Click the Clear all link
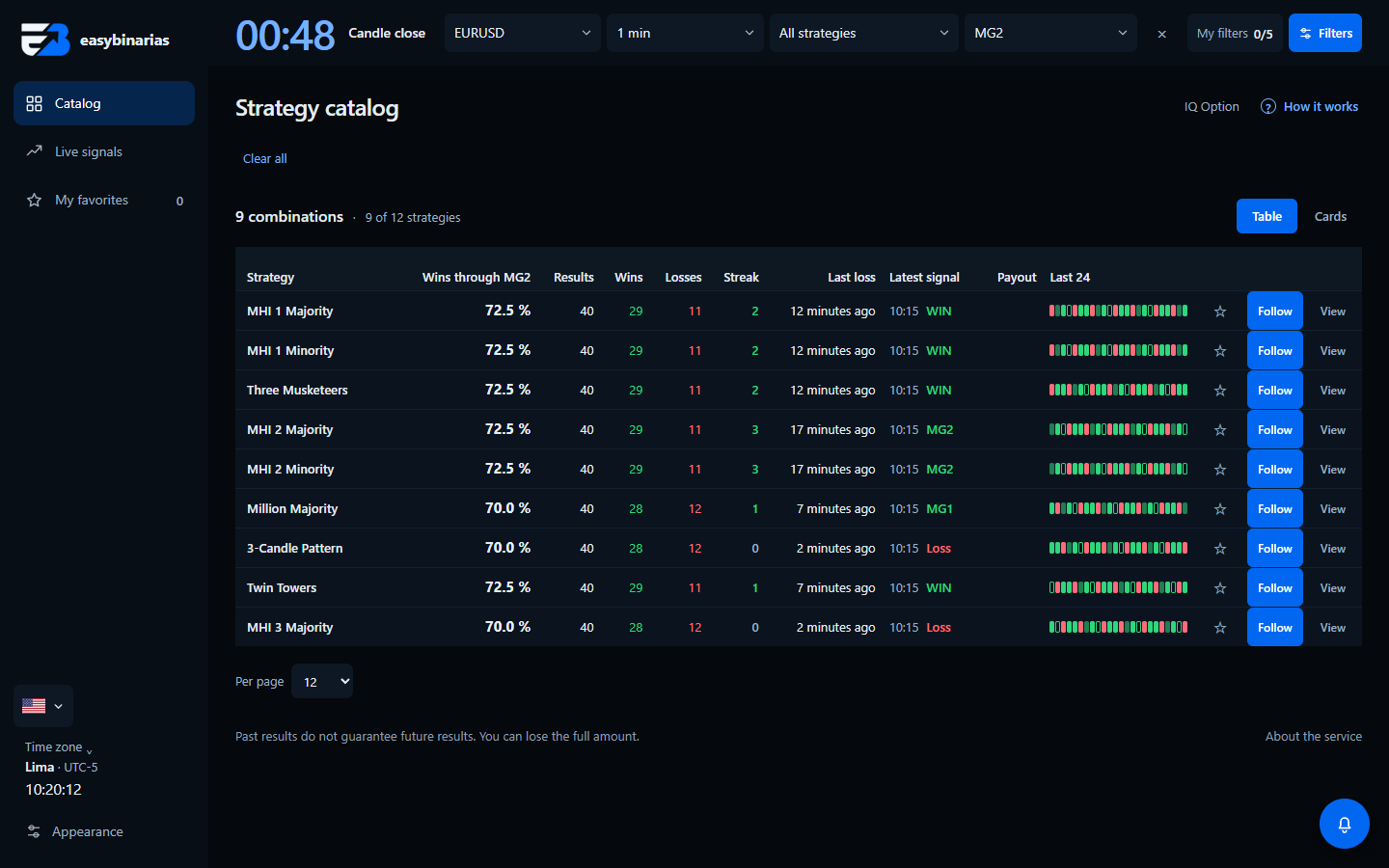Image resolution: width=1389 pixels, height=868 pixels. [x=265, y=158]
